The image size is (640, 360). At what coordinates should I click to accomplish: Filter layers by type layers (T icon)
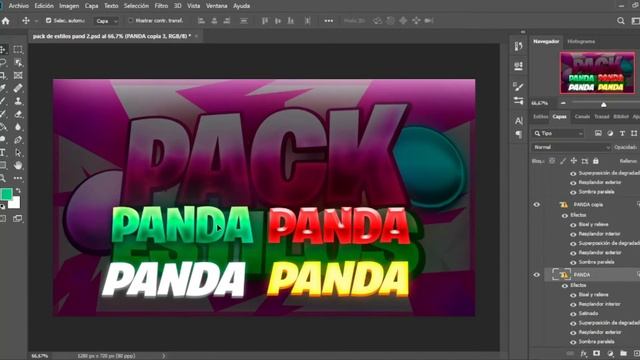pyautogui.click(x=622, y=133)
